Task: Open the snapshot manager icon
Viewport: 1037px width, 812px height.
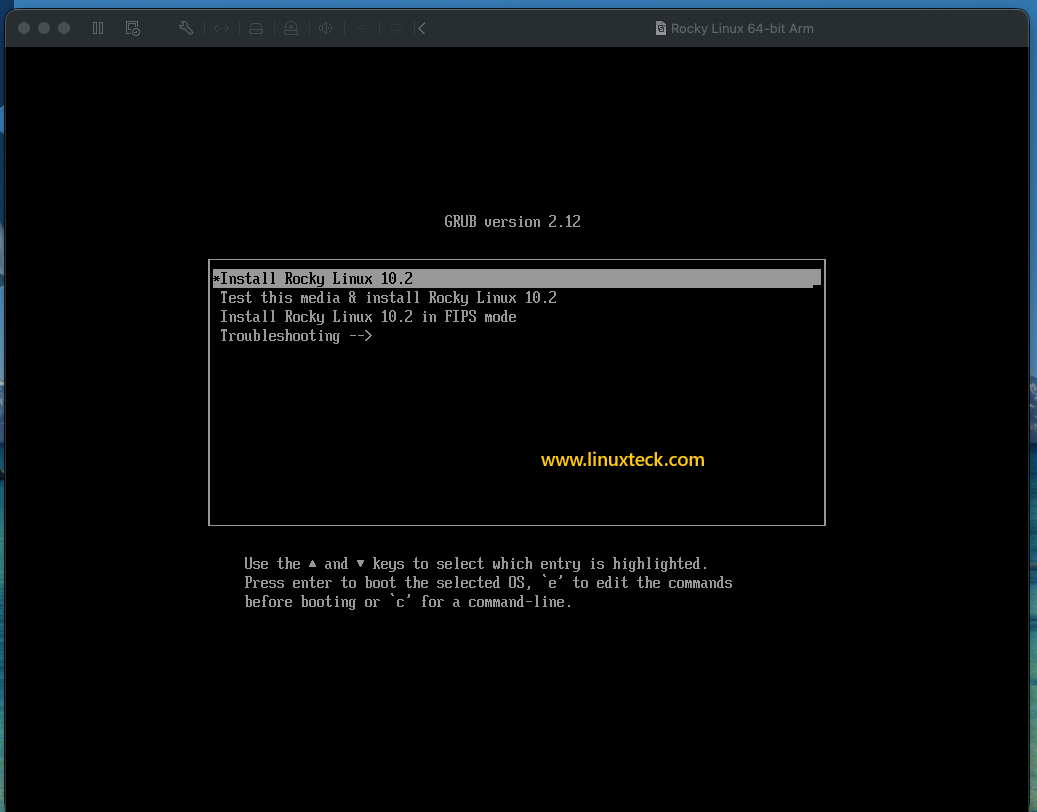Action: pos(132,28)
